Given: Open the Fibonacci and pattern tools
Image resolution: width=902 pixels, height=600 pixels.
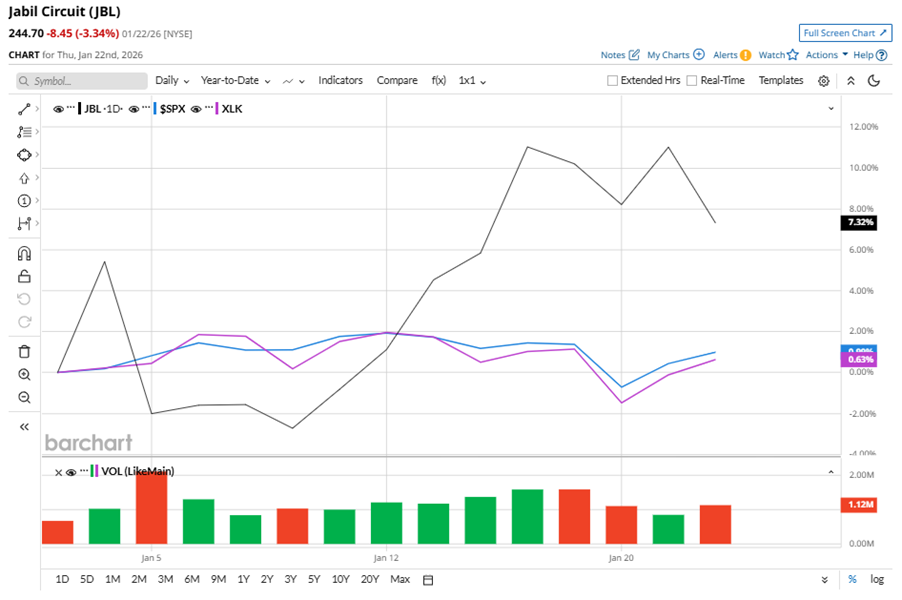Looking at the screenshot, I should [x=24, y=132].
